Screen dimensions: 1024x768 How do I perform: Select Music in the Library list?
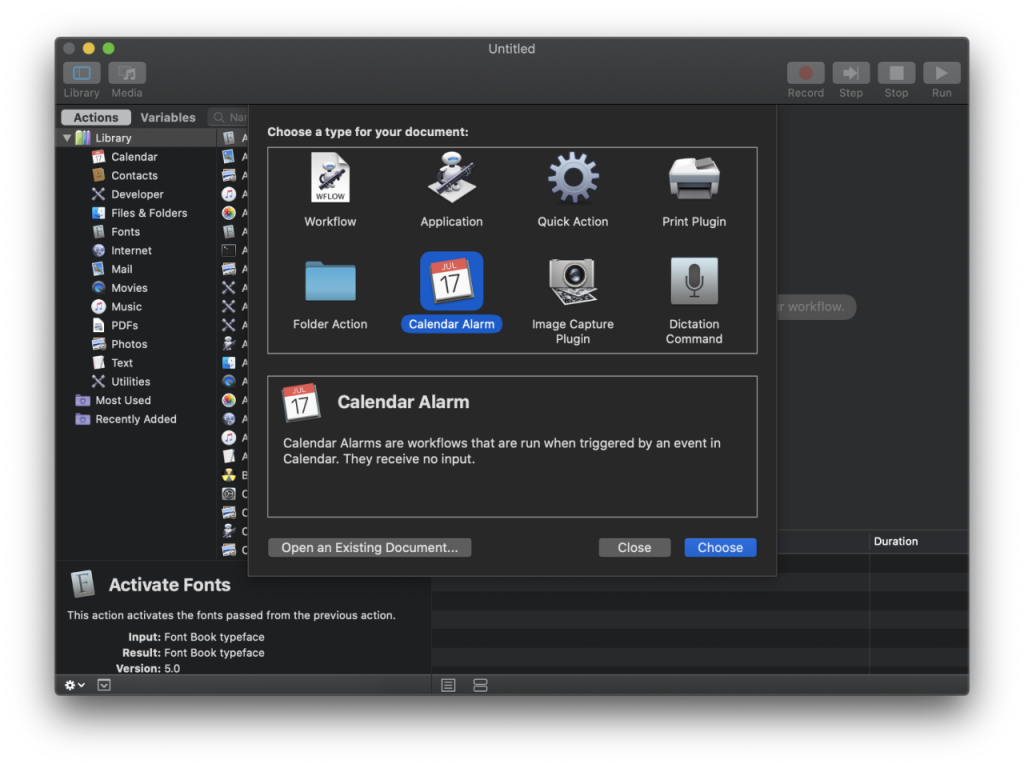(x=126, y=307)
